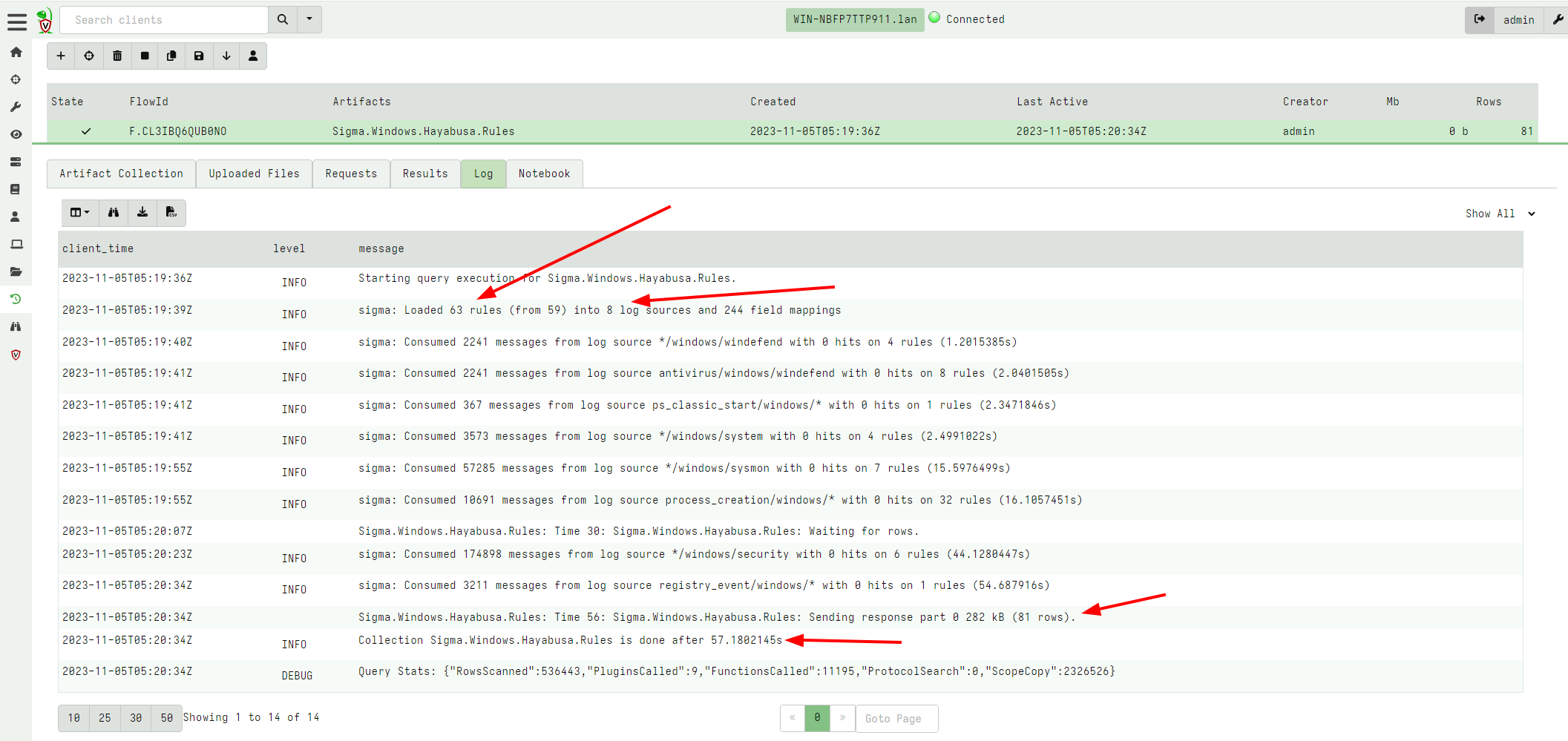Image resolution: width=1568 pixels, height=741 pixels.
Task: Copy the collection using the copy icon
Action: tap(171, 56)
